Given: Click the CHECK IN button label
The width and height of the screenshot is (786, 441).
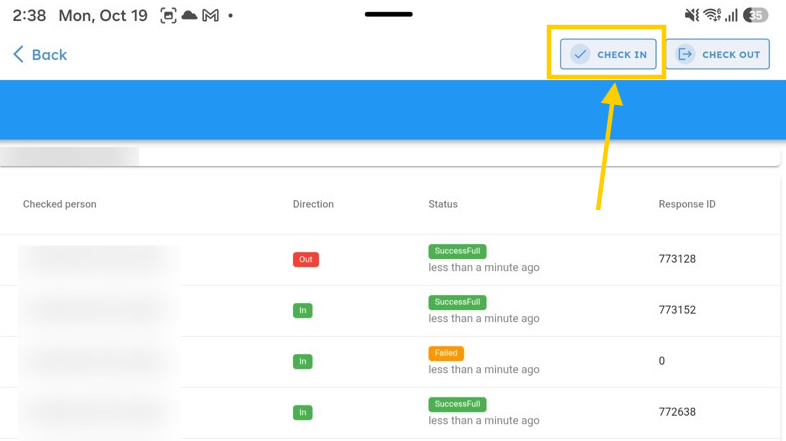Looking at the screenshot, I should (x=622, y=55).
